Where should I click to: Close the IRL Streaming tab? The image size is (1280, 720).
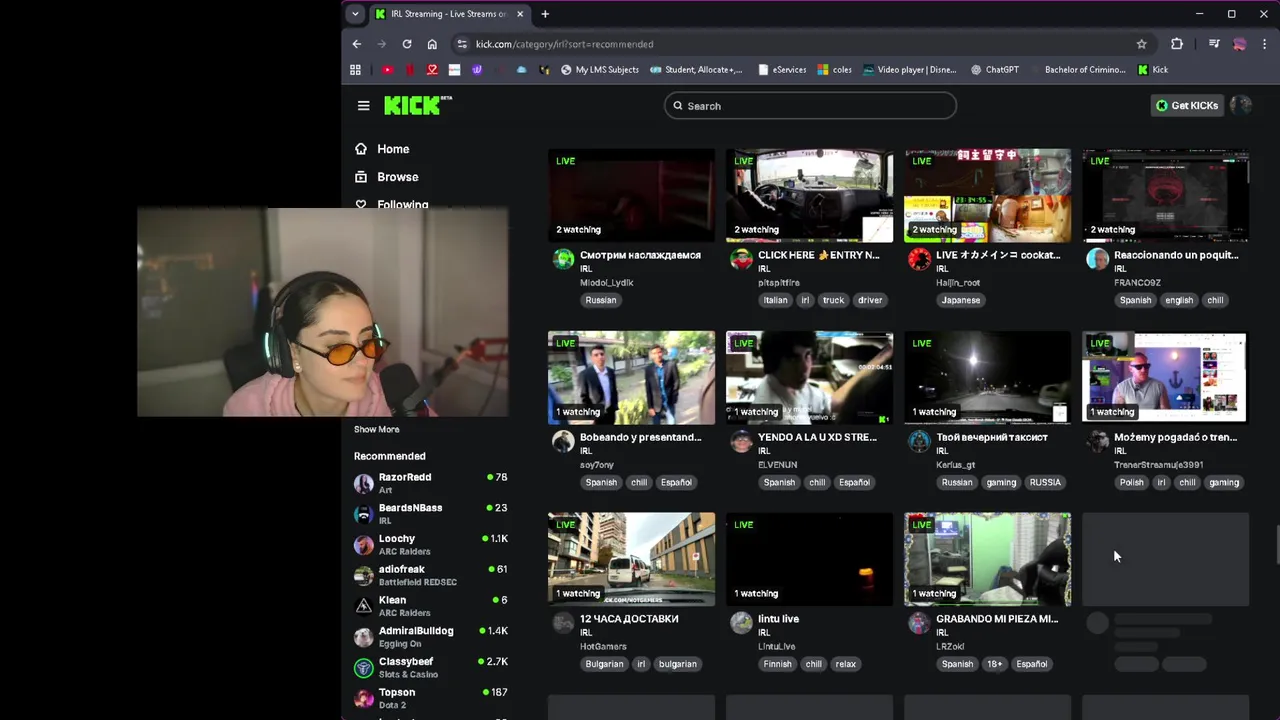[x=520, y=14]
